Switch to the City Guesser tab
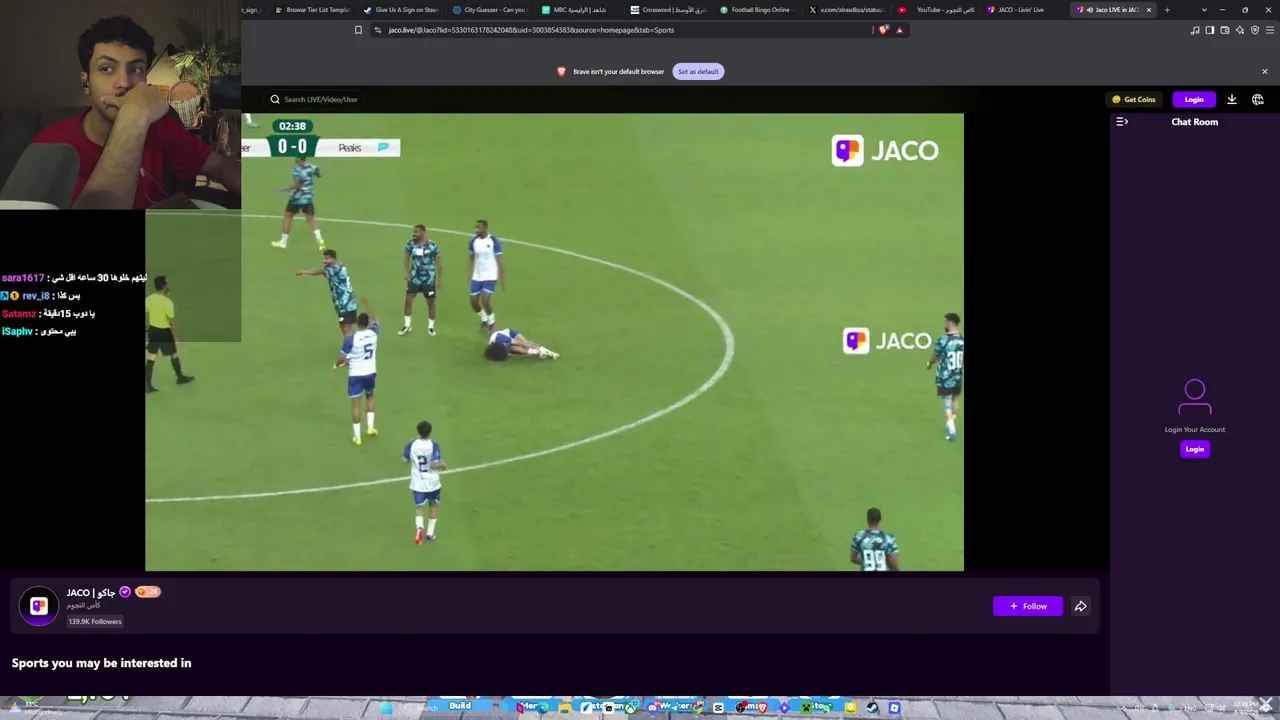Screen dimensions: 1280x720 click(490, 10)
